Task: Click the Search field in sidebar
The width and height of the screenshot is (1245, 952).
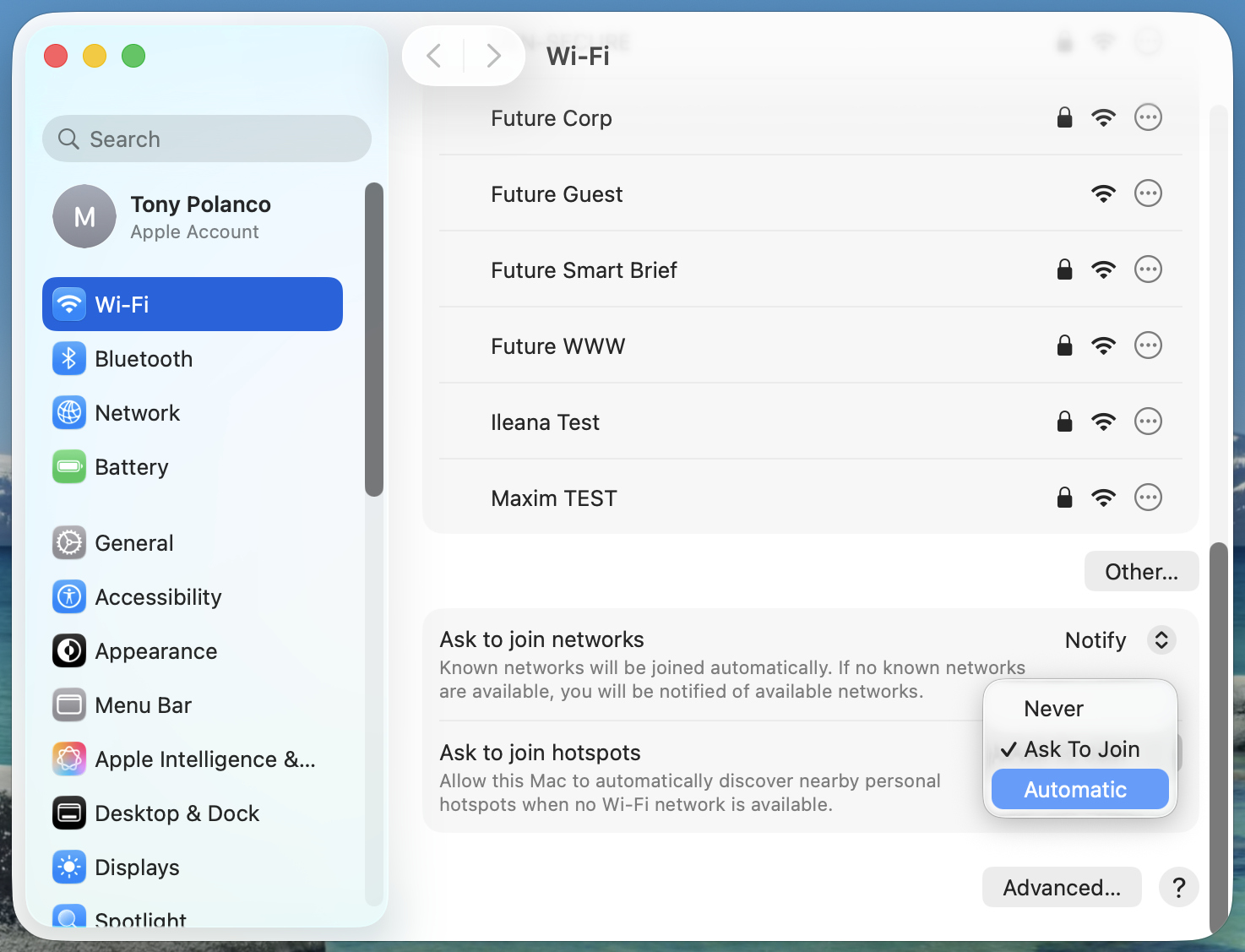Action: pyautogui.click(x=207, y=139)
